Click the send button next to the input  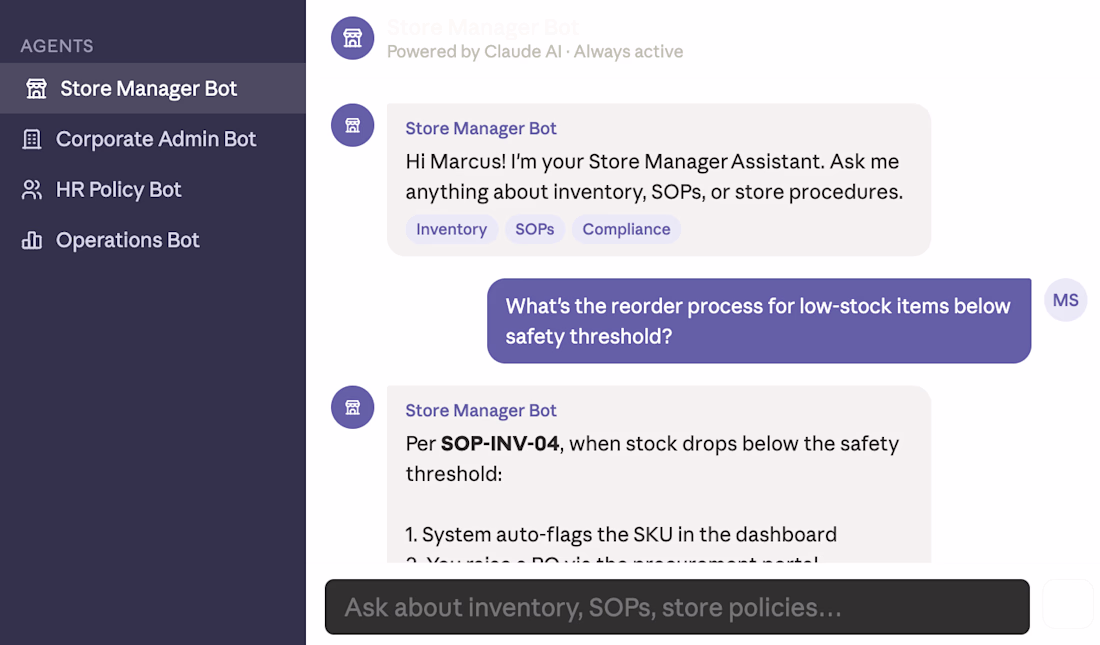1067,604
